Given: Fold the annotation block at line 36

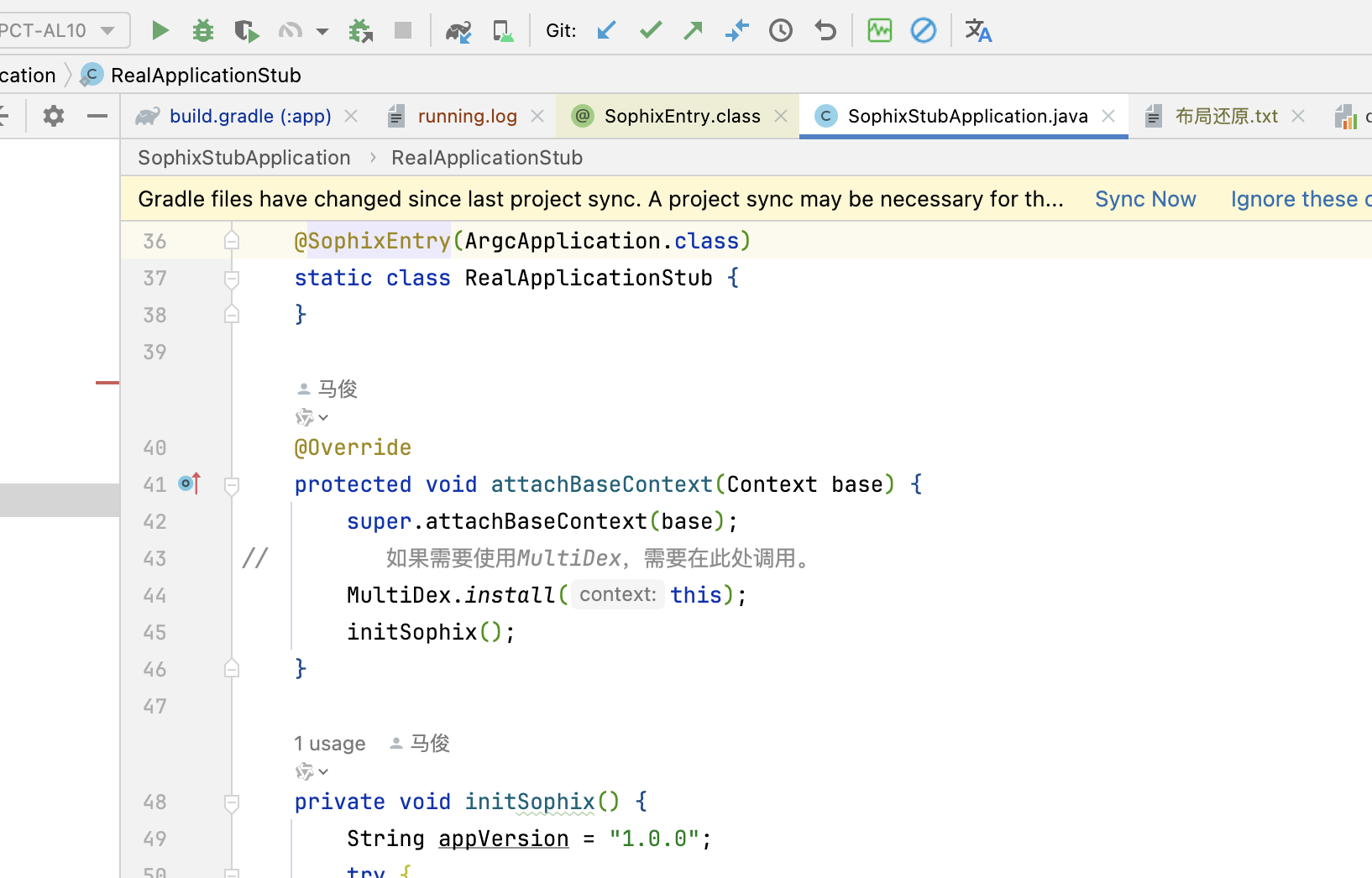Looking at the screenshot, I should point(232,242).
